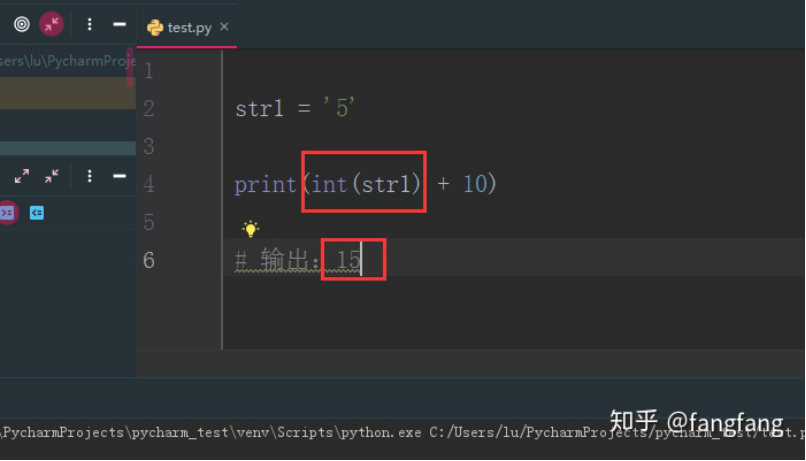Click the str1 variable on line 2
The image size is (806, 461).
tap(260, 109)
